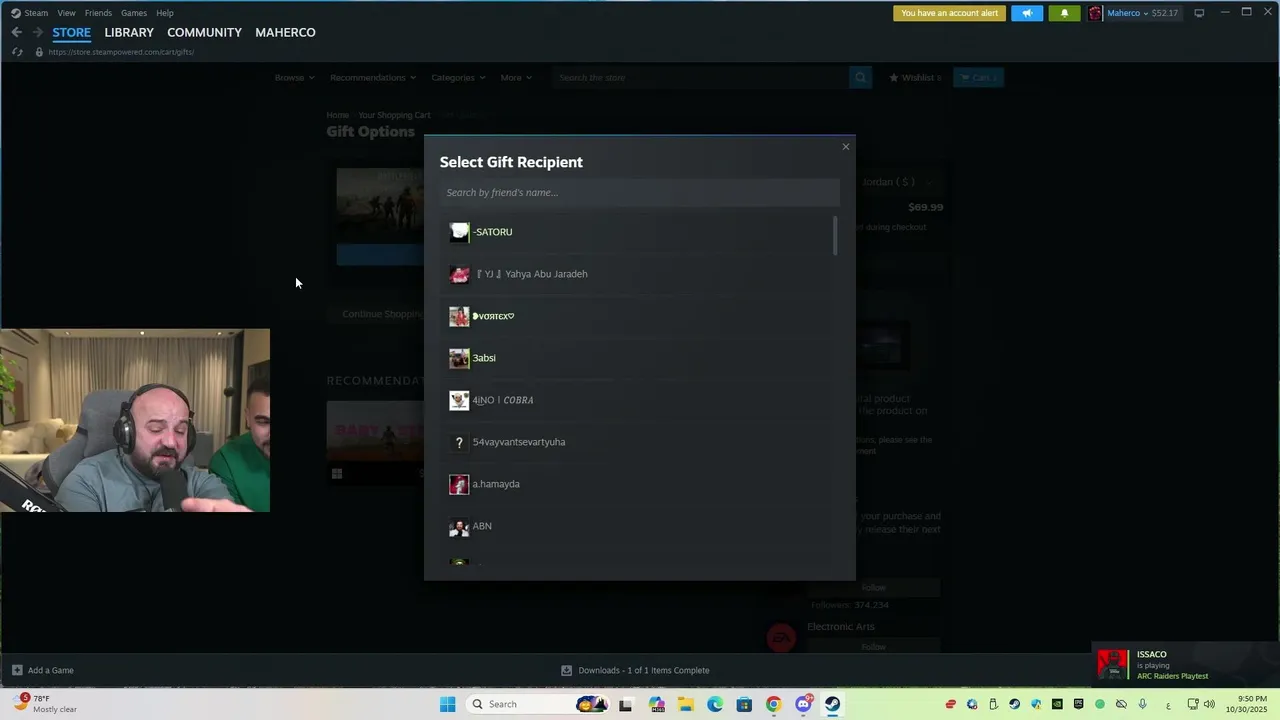
Task: Click the Maherco profile avatar at top
Action: pos(1095,13)
